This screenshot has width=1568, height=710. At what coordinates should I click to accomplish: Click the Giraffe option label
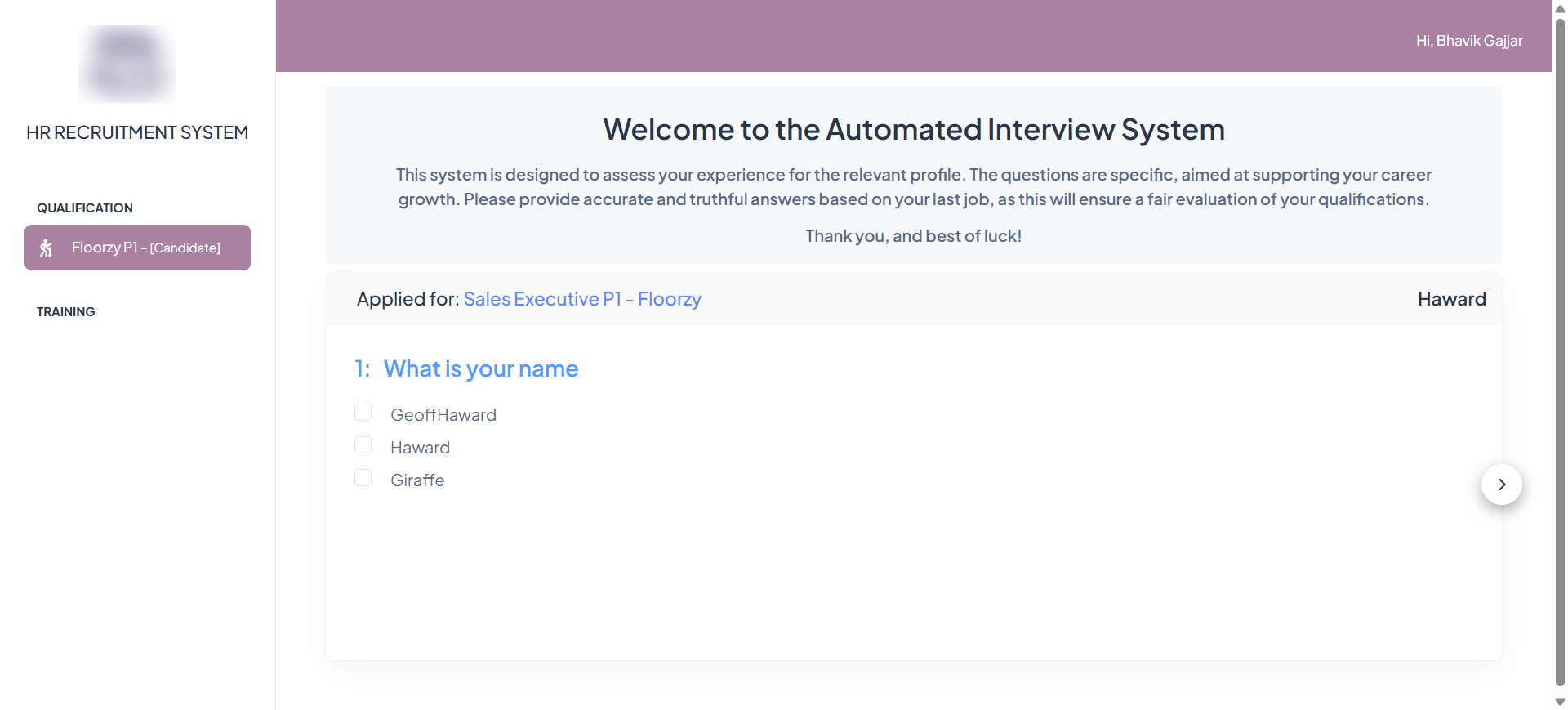417,480
